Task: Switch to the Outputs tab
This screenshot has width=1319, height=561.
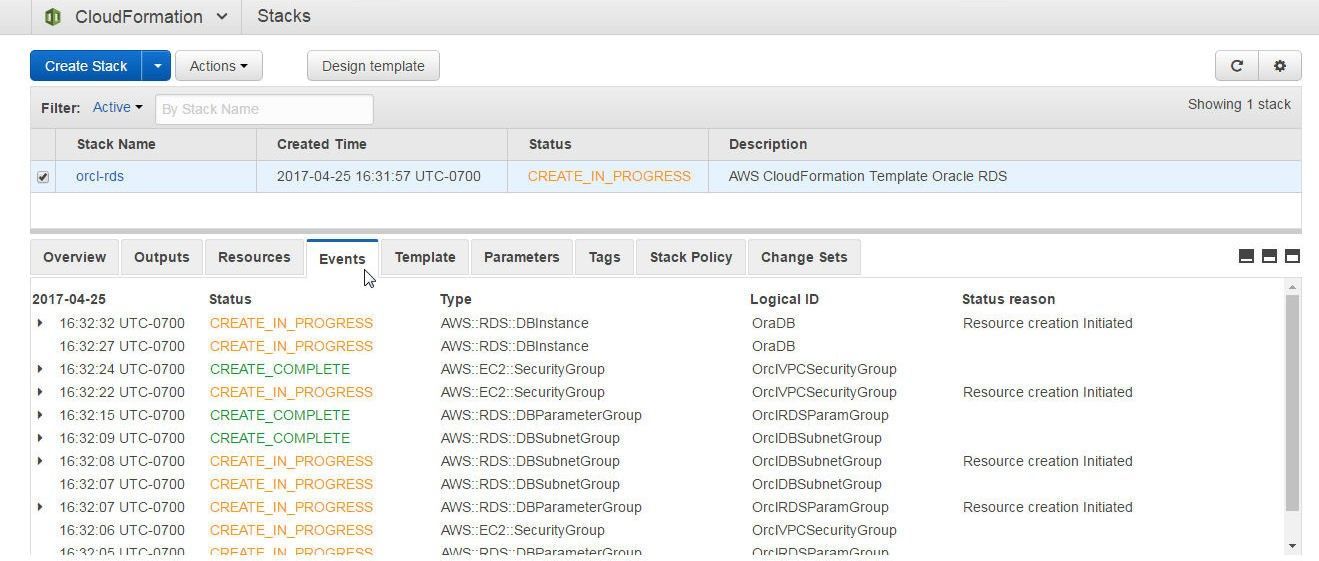Action: pyautogui.click(x=162, y=257)
